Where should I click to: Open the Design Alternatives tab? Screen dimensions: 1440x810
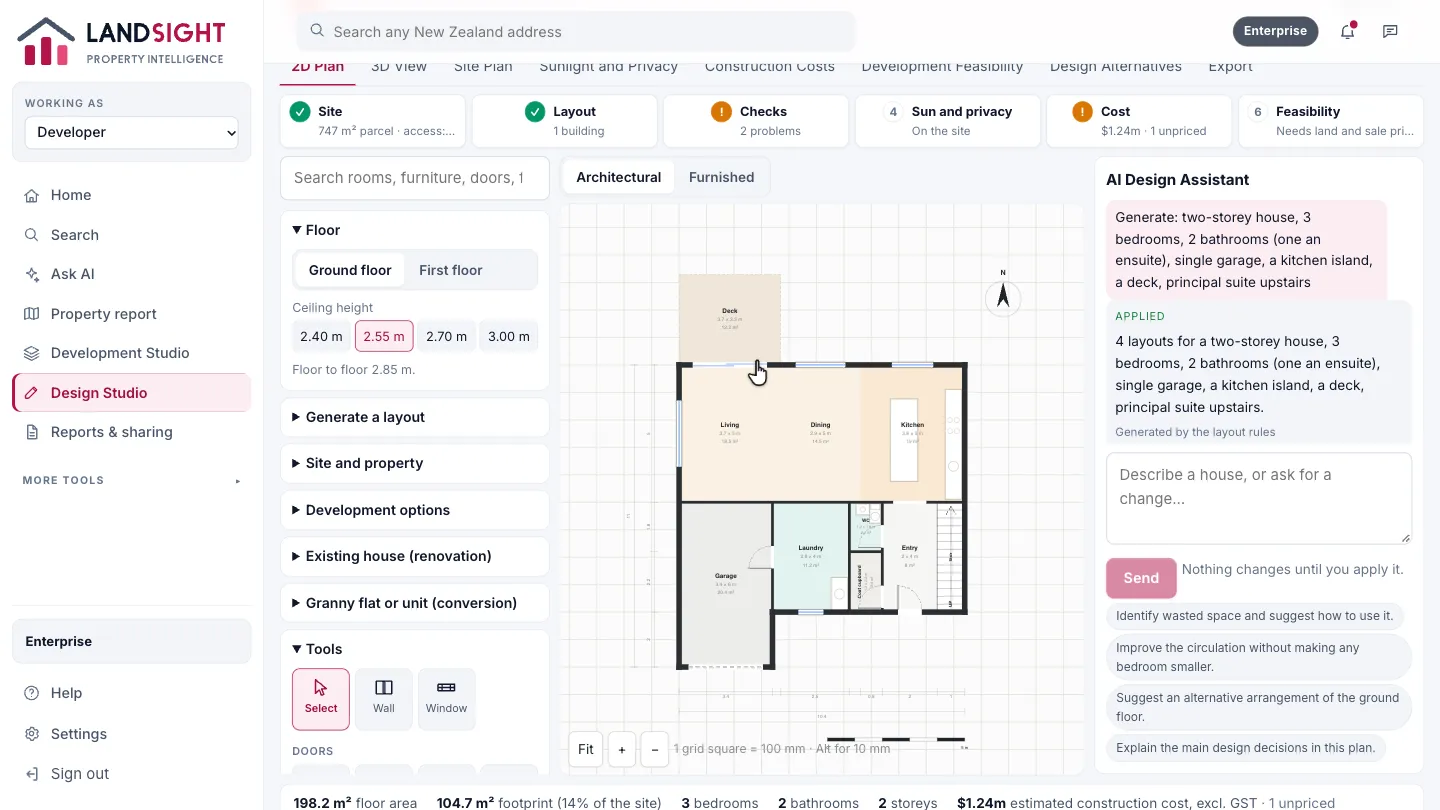tap(1116, 67)
